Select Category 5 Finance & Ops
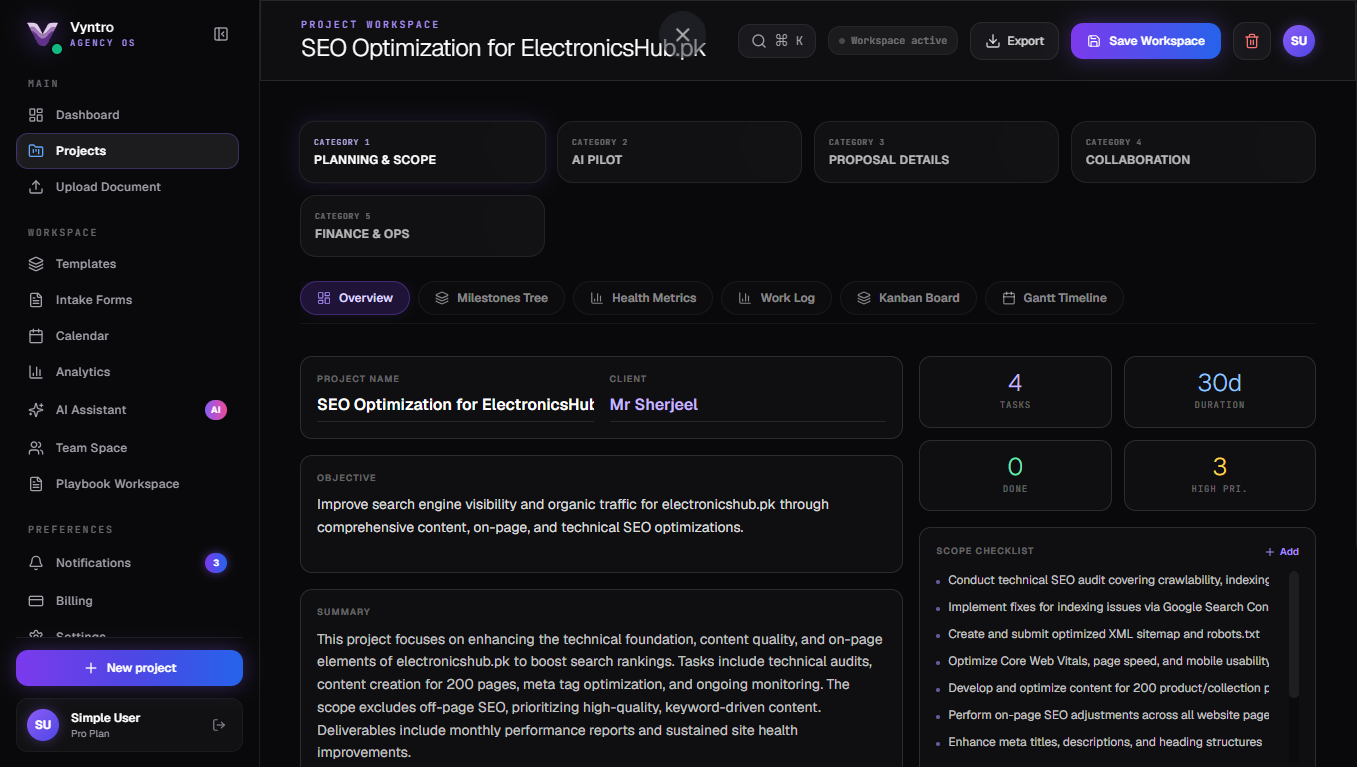Image resolution: width=1357 pixels, height=767 pixels. click(422, 226)
